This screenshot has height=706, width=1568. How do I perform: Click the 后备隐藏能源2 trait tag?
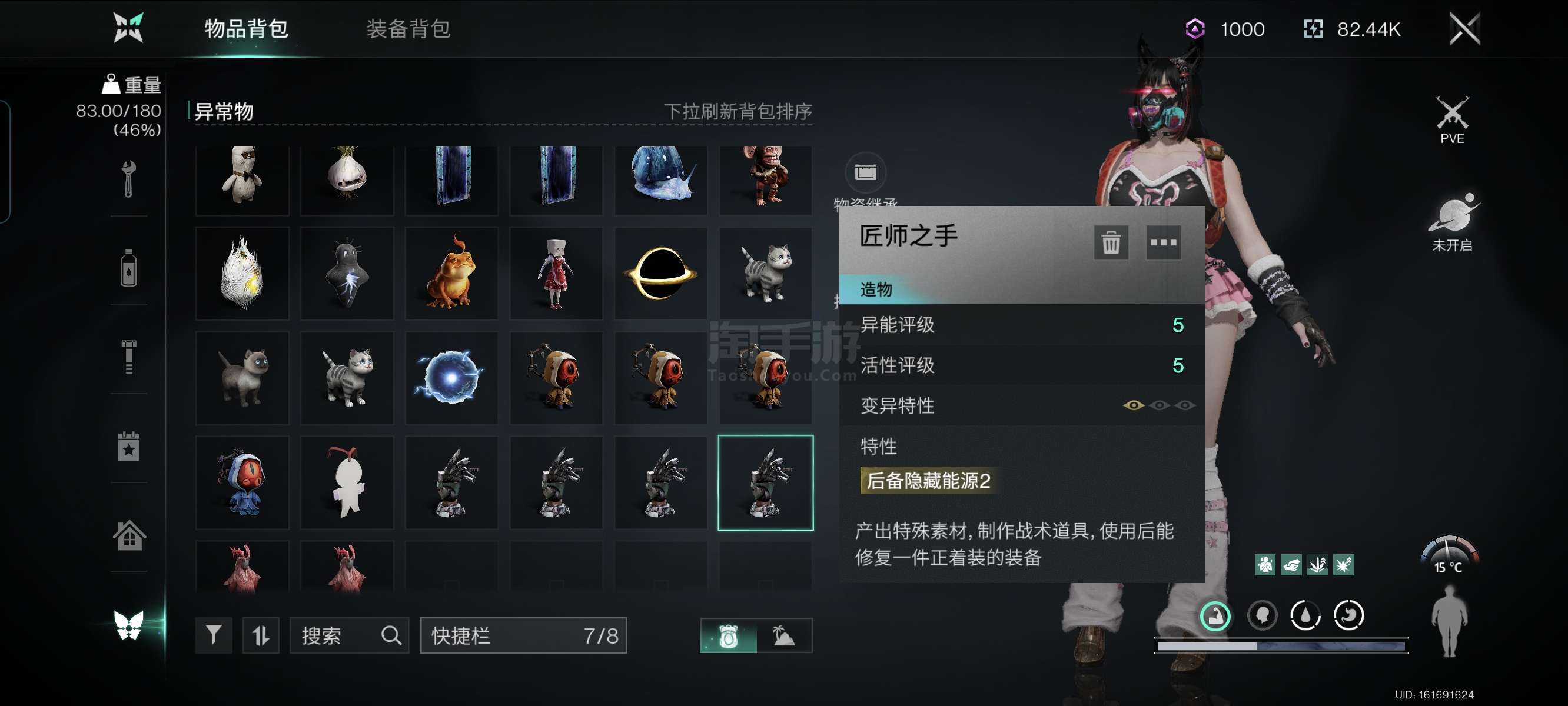pos(928,481)
